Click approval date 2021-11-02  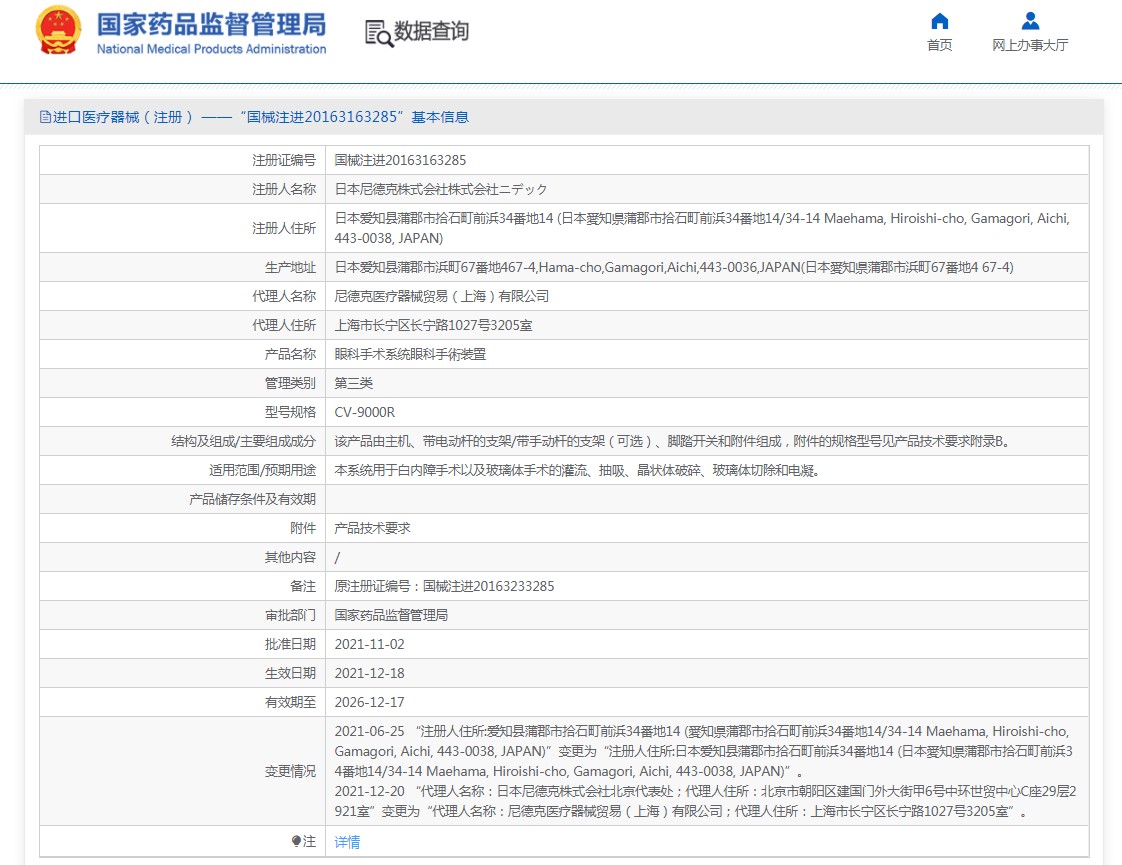tap(369, 644)
